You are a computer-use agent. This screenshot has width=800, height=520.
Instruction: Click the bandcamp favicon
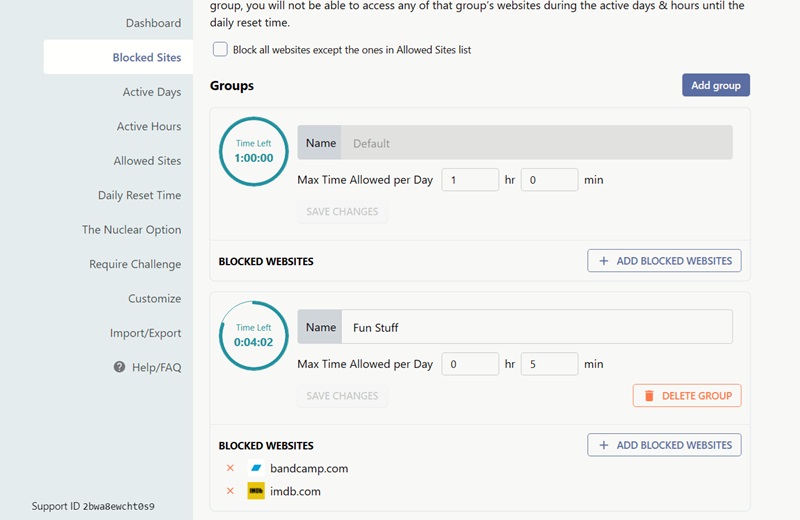[256, 468]
